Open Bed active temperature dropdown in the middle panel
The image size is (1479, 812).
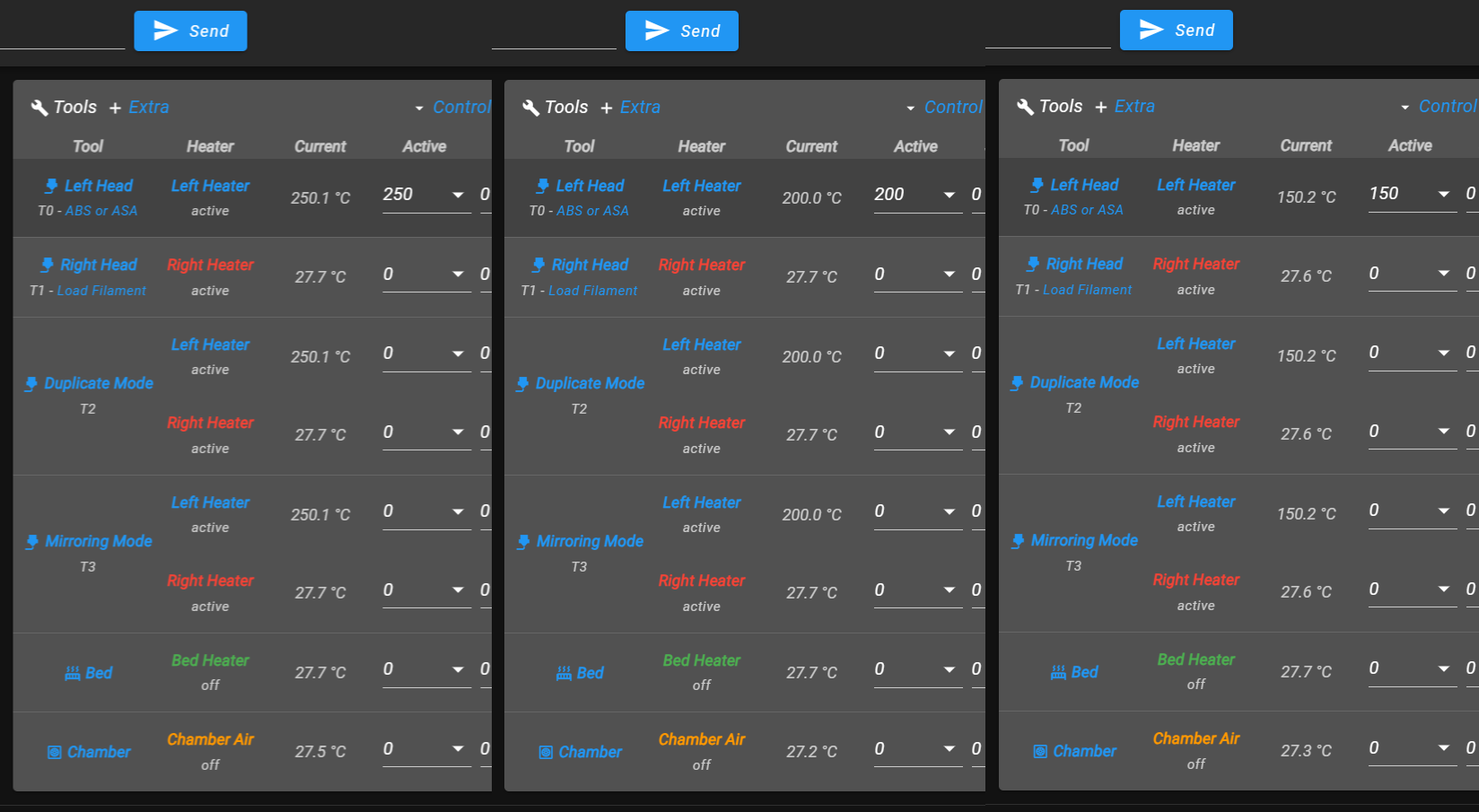coord(950,669)
